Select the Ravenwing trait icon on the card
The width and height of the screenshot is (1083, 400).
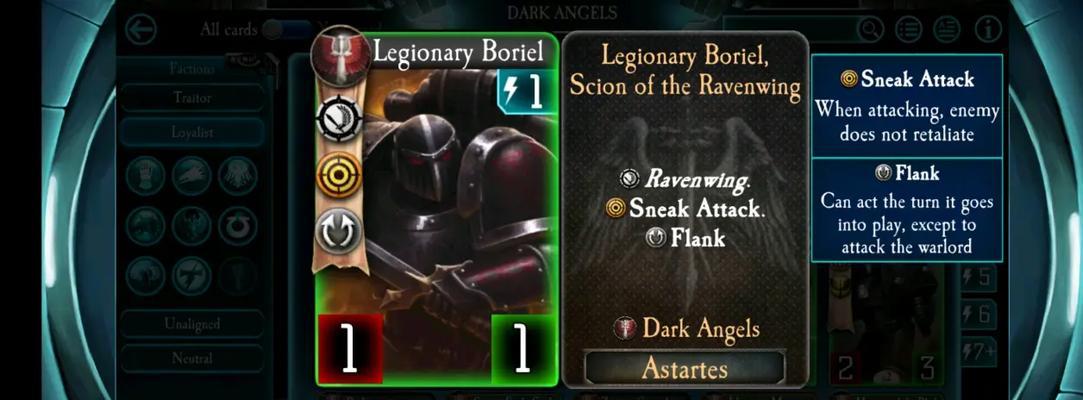(339, 119)
